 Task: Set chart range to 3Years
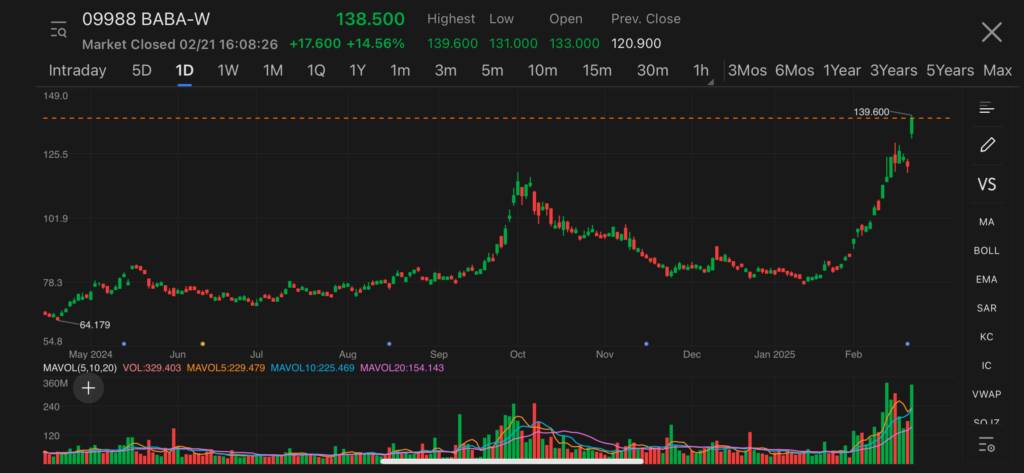[x=893, y=70]
